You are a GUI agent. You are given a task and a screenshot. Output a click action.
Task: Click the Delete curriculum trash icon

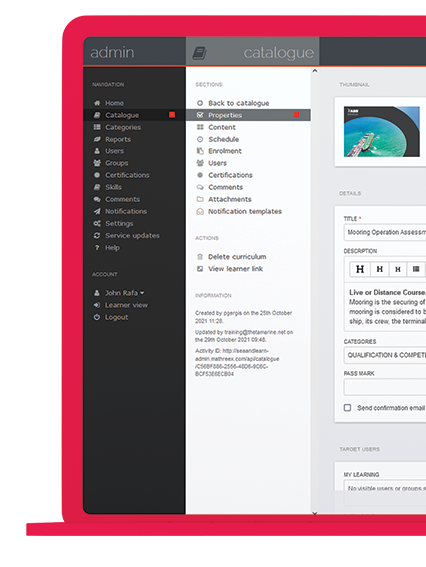(200, 257)
